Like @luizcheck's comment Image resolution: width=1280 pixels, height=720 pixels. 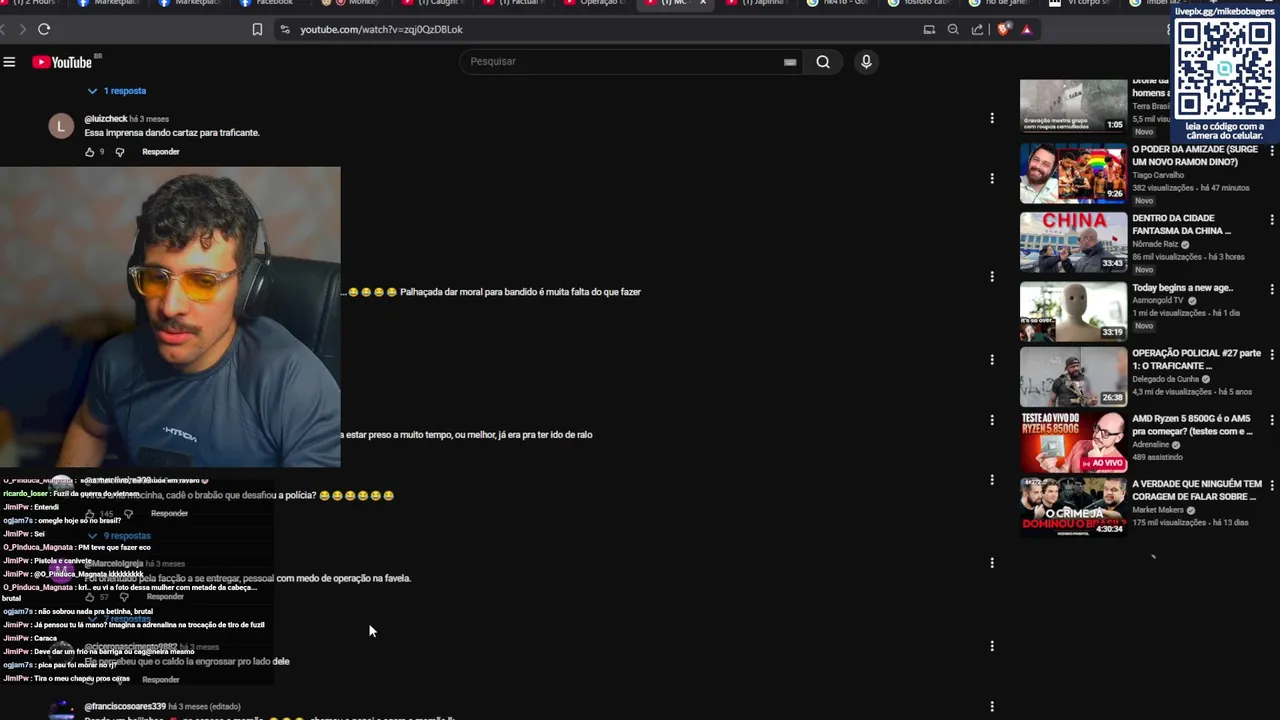coord(89,152)
